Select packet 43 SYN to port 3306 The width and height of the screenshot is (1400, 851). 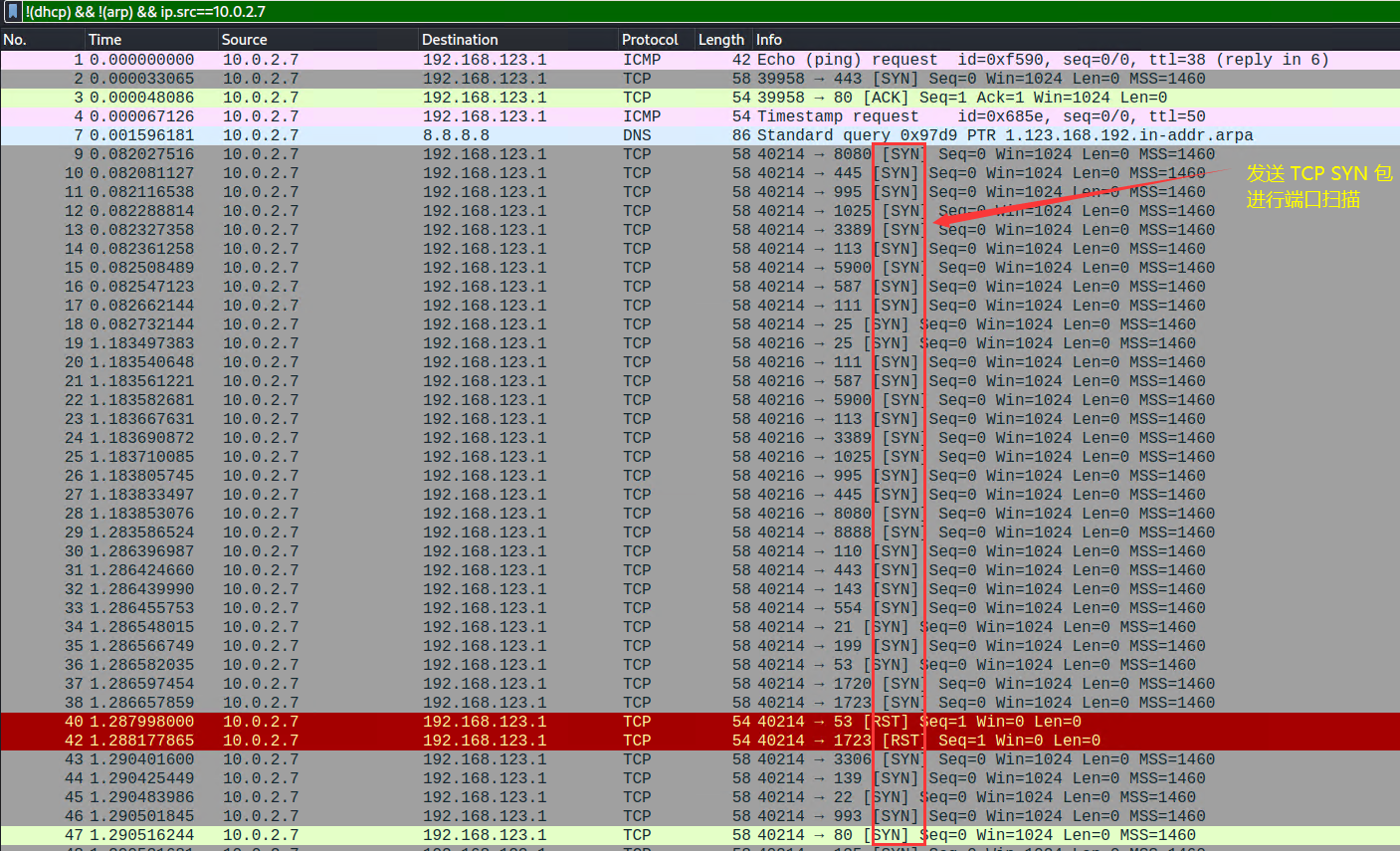click(700, 759)
